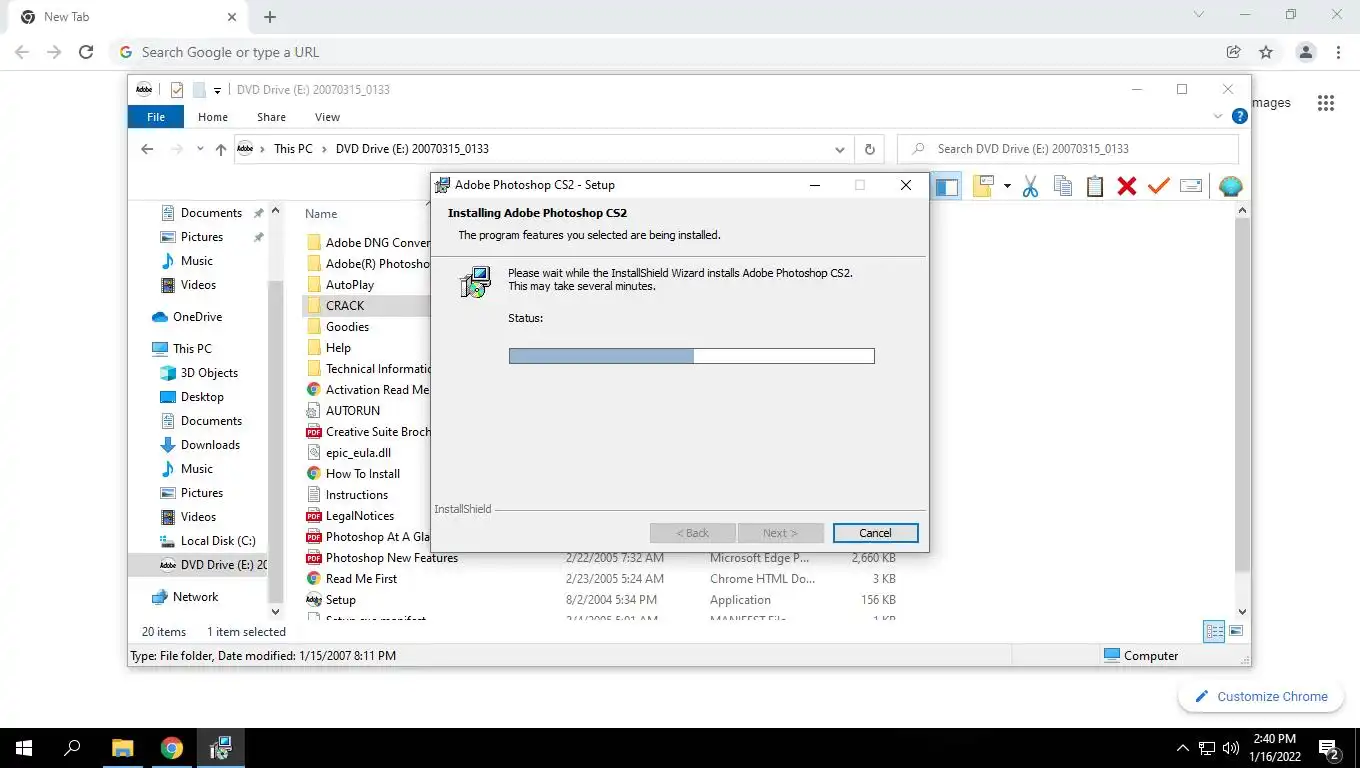Switch to the Share ribbon tab
Screen dimensions: 1360x768
tap(271, 117)
